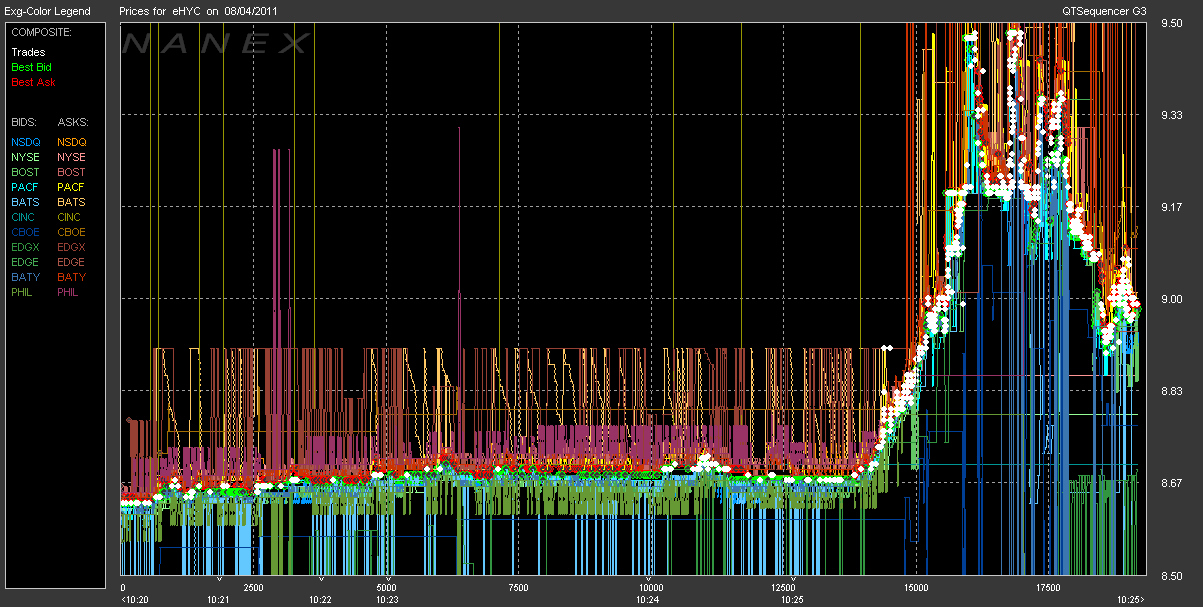Screen dimensions: 1203x607
Task: Click the ASKS: column header
Action: [73, 121]
